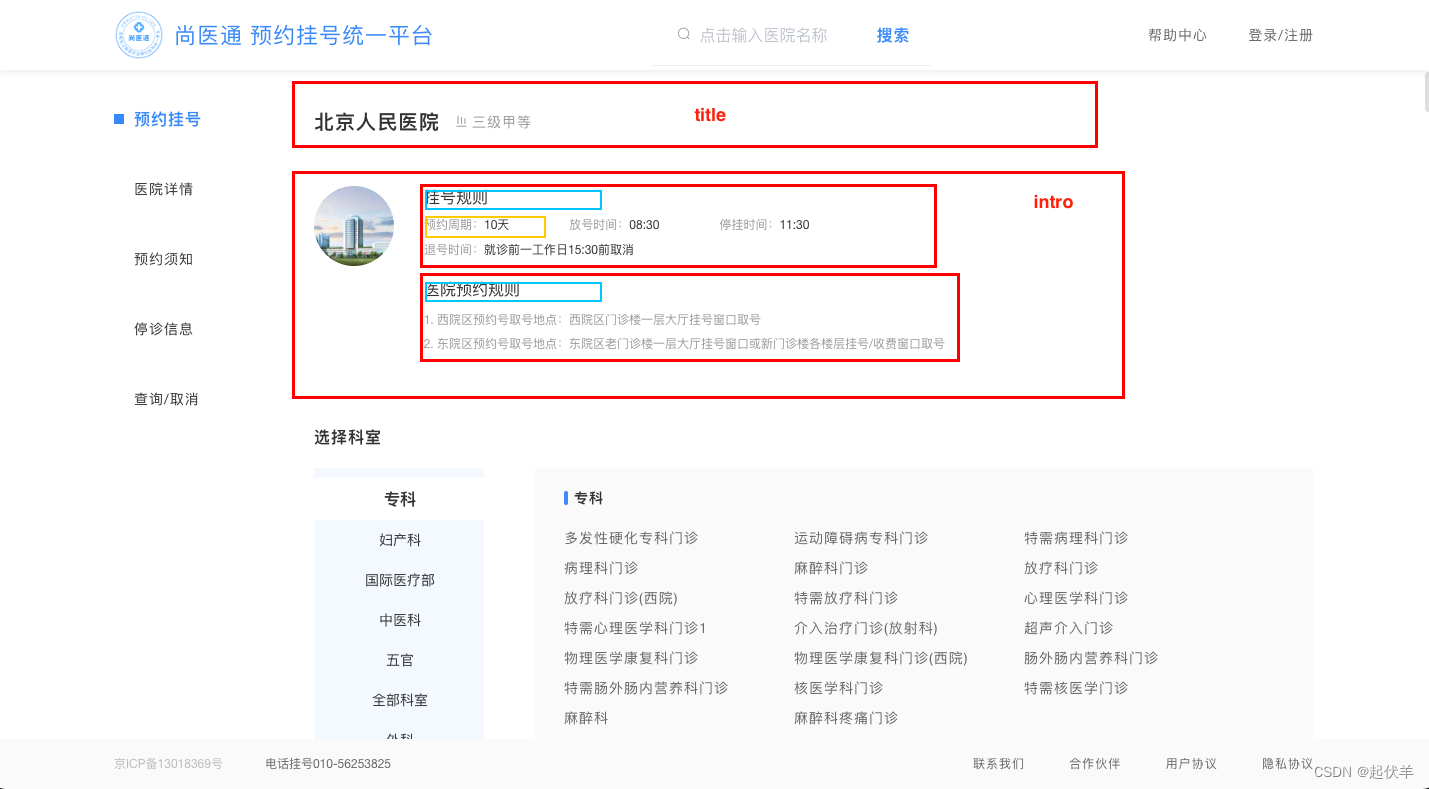Select 国际医疗部 in department list
This screenshot has width=1429, height=789.
click(x=399, y=580)
